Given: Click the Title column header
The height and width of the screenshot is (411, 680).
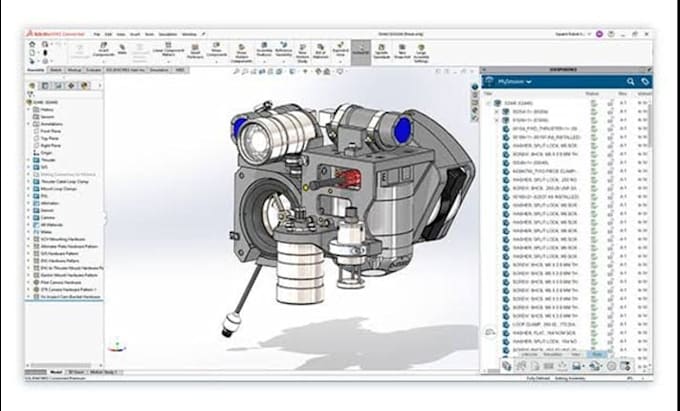Looking at the screenshot, I should [488, 94].
